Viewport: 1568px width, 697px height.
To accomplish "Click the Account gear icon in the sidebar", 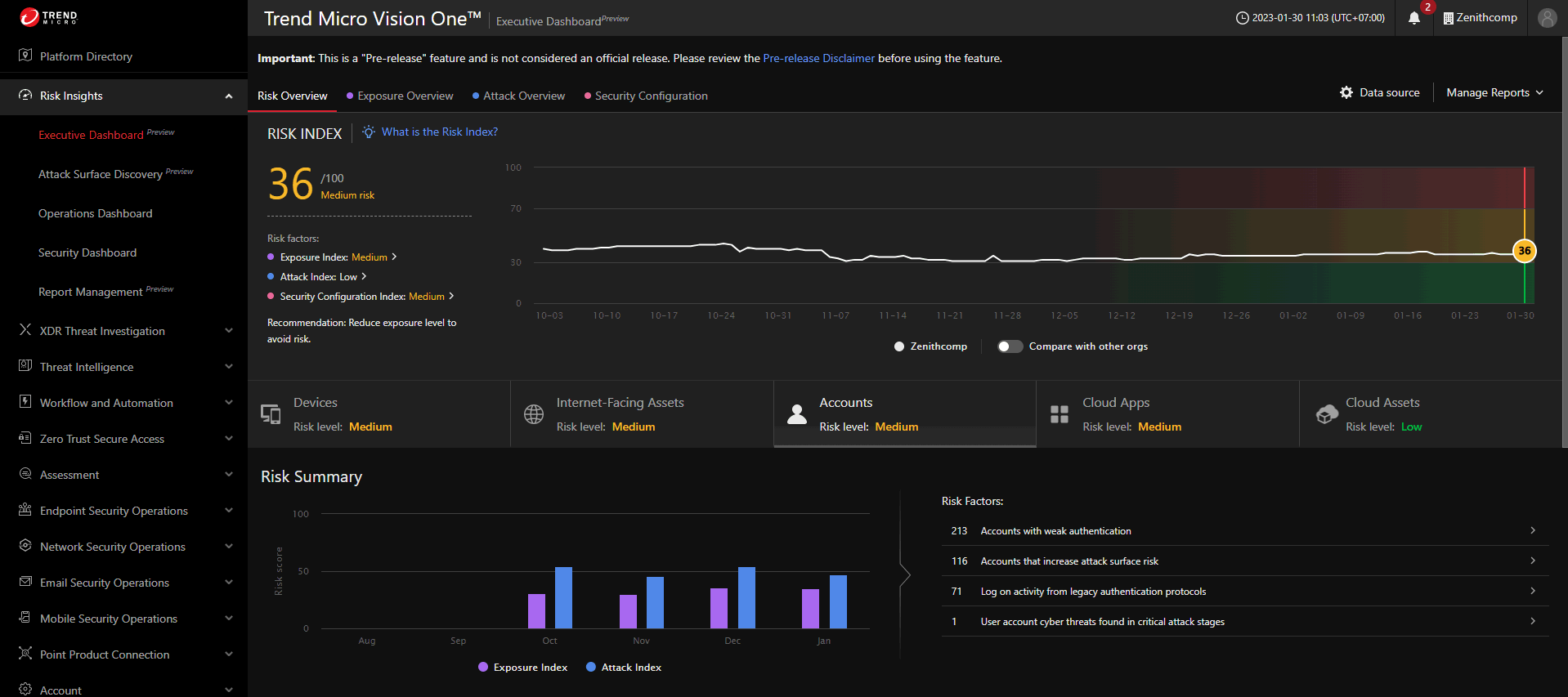I will click(25, 690).
